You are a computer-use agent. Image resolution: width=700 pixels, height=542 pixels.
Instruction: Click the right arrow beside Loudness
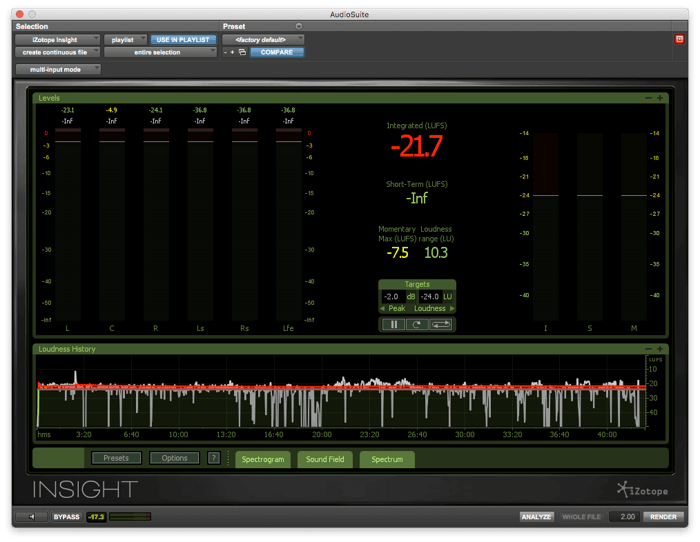(x=452, y=309)
